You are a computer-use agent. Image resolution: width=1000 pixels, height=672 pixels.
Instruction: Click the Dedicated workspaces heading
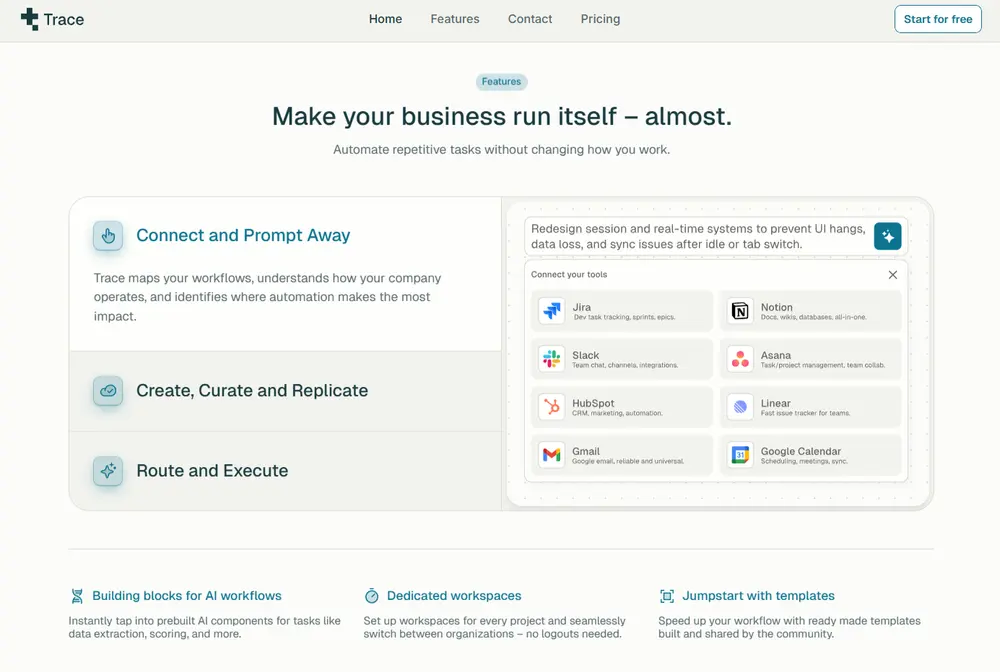454,596
